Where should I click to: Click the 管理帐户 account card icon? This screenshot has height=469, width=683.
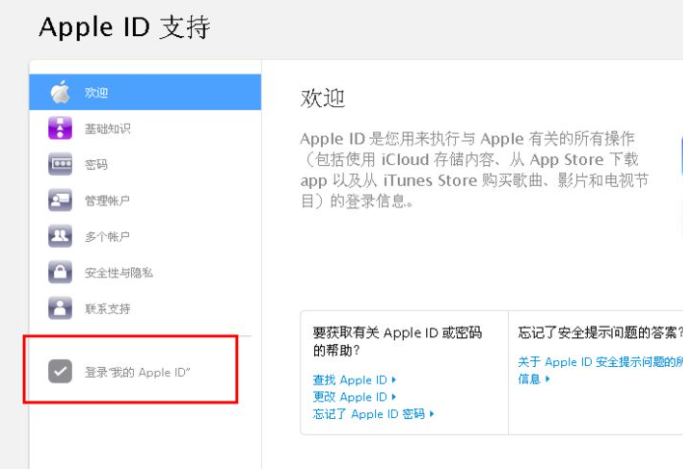(x=61, y=201)
